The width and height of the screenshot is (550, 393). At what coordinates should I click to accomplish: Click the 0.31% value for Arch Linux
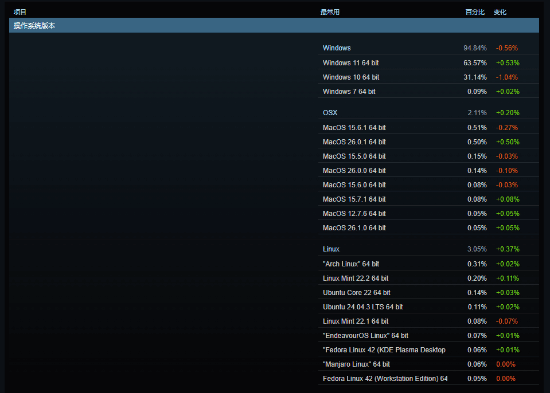click(x=477, y=264)
